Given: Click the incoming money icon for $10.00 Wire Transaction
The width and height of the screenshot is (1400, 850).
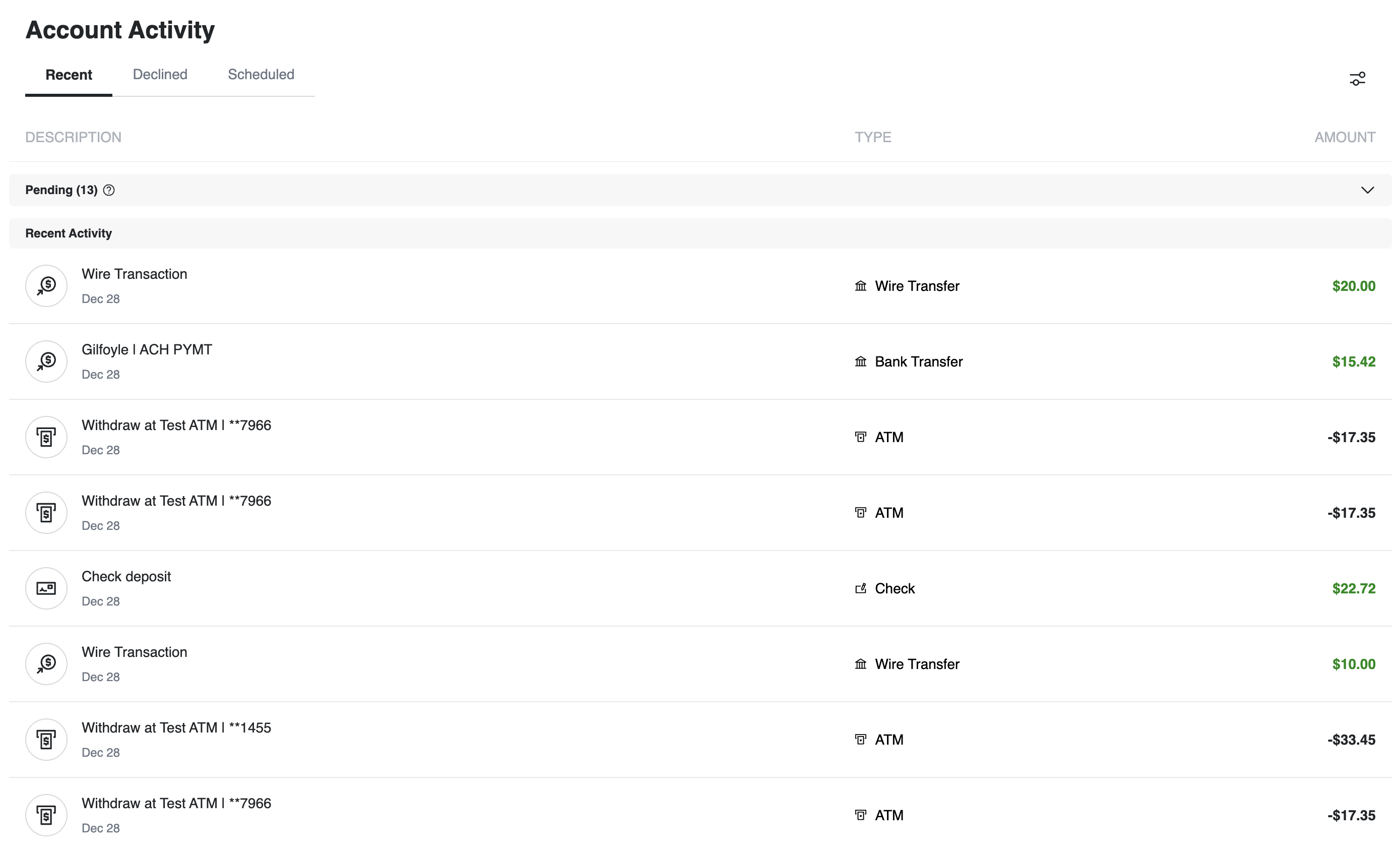Looking at the screenshot, I should point(46,664).
